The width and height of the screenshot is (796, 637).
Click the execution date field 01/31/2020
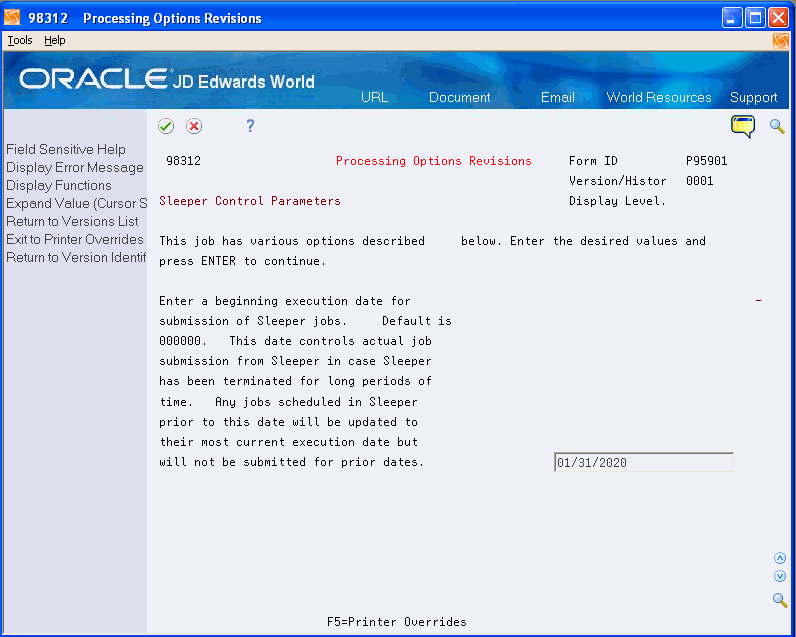point(644,462)
